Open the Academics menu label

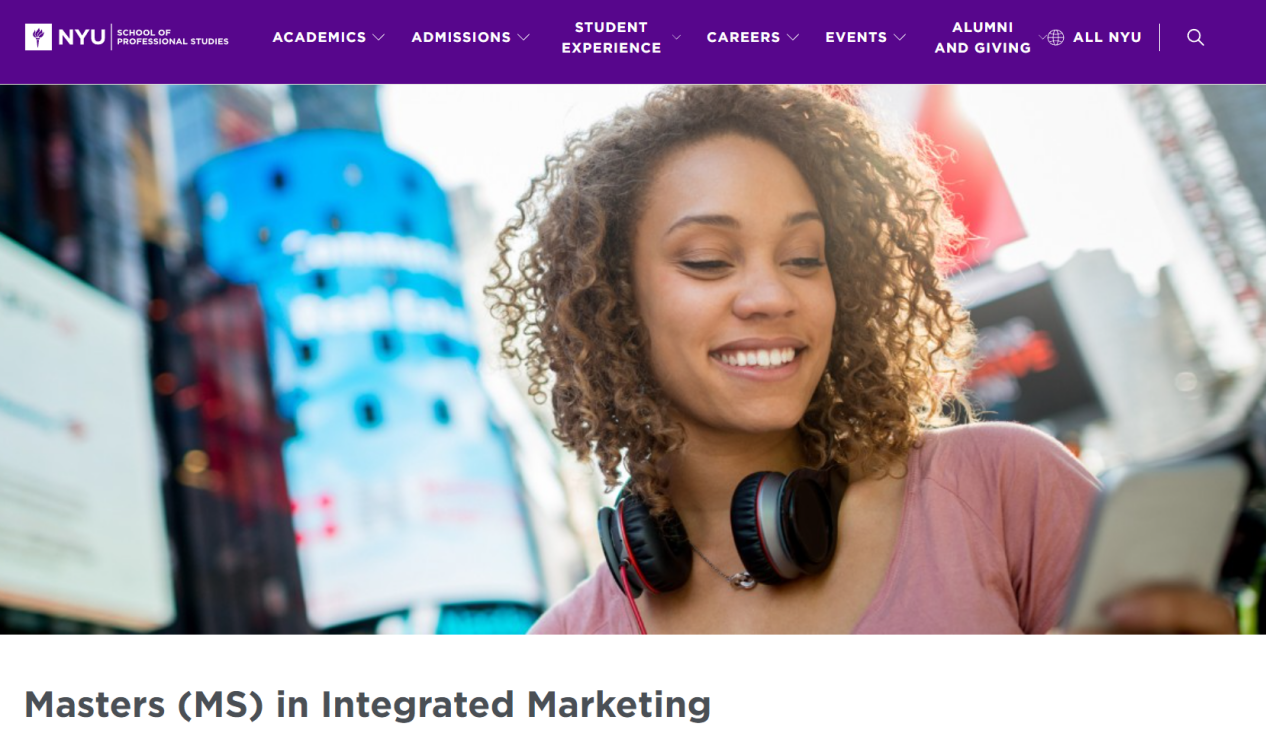319,37
